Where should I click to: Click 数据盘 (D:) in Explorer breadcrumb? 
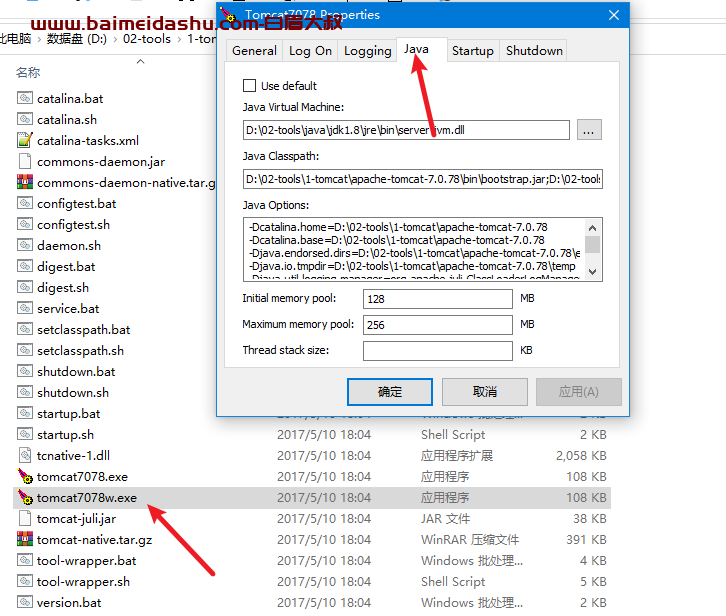(x=76, y=39)
